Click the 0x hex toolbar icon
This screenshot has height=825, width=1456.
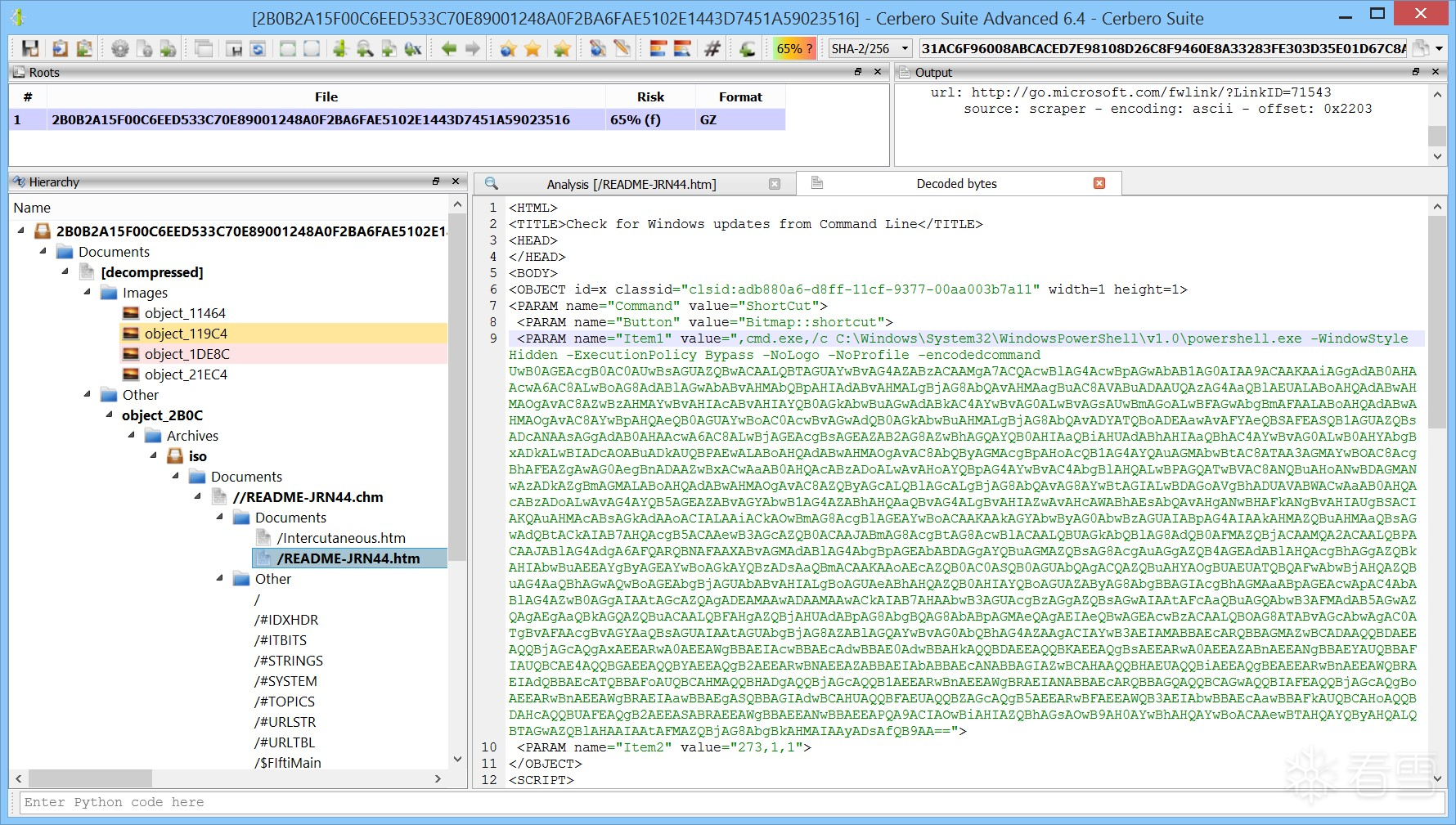tap(413, 49)
